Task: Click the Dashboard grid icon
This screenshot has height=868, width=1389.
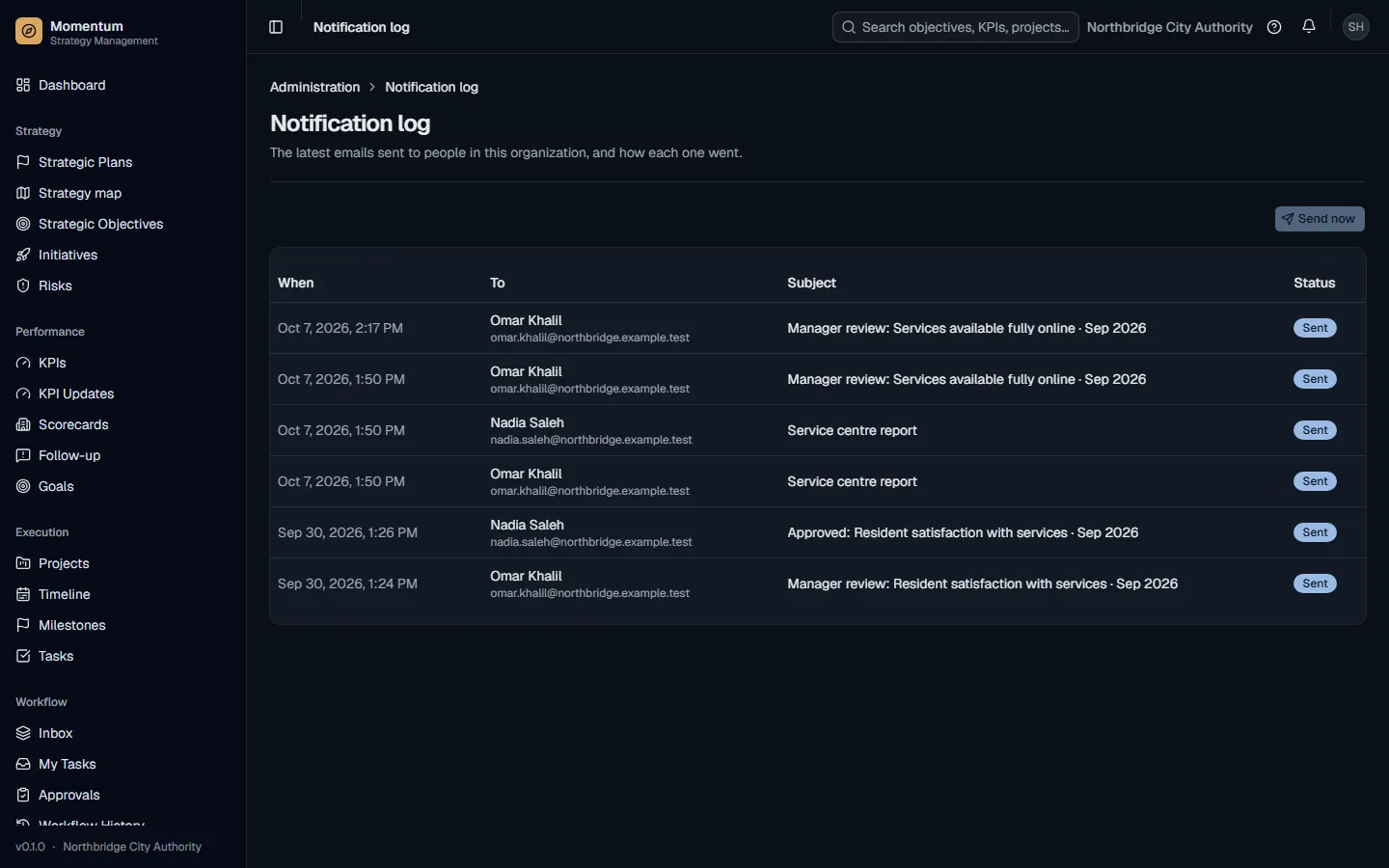Action: pyautogui.click(x=23, y=85)
